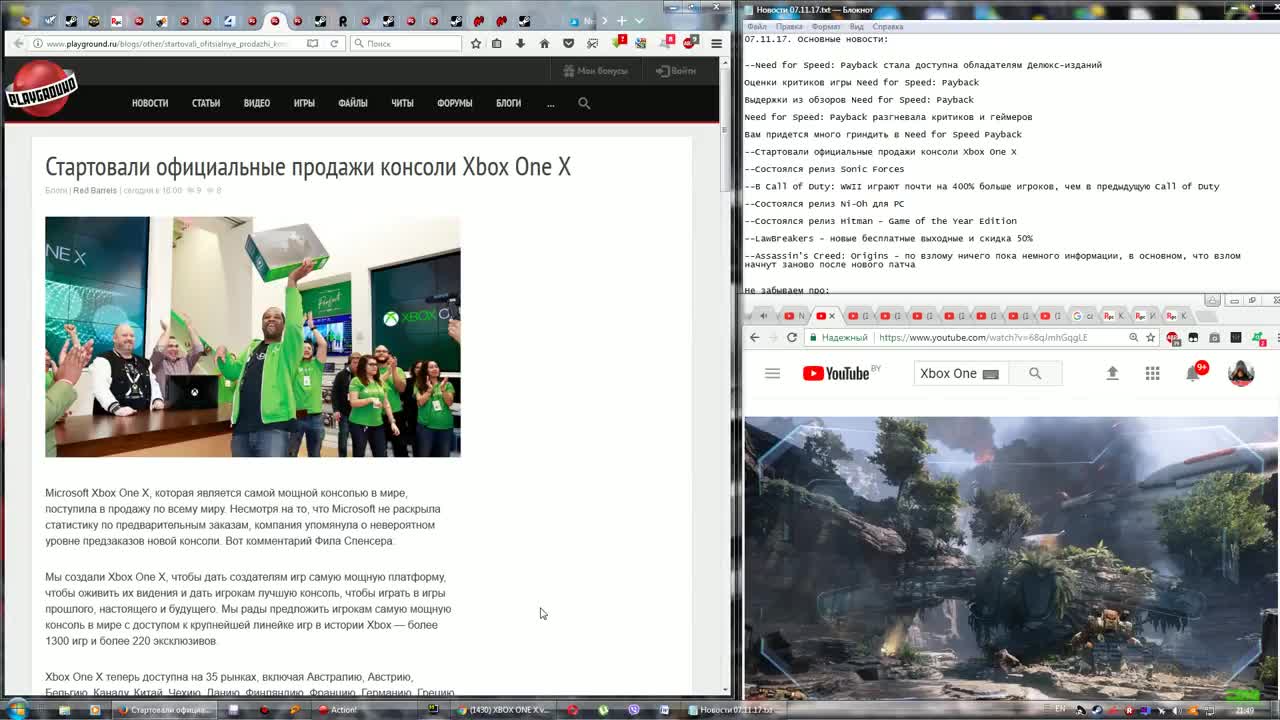Click the Xbox One X article photo

coord(253,337)
